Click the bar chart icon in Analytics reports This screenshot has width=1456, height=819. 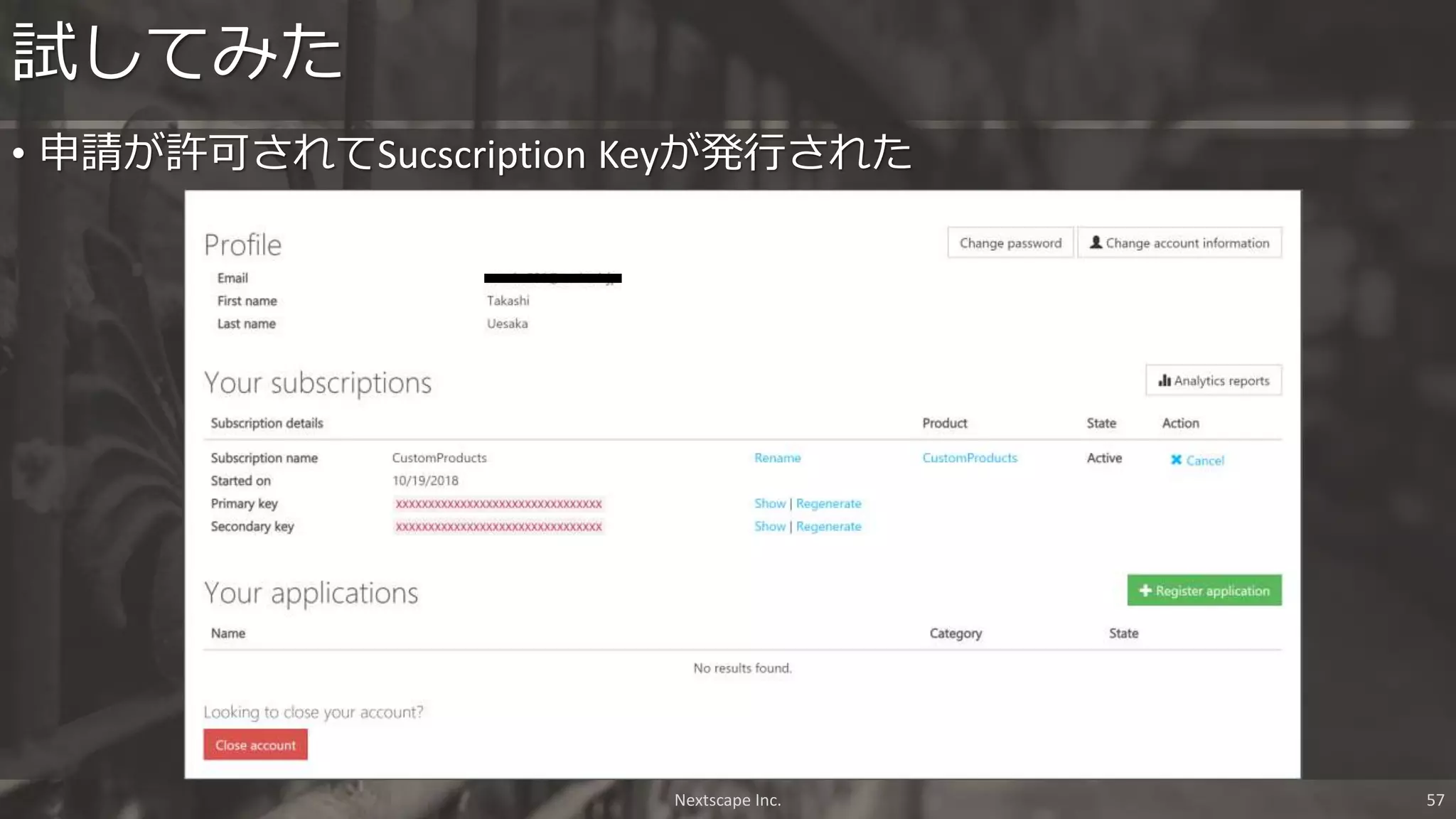pos(1165,380)
